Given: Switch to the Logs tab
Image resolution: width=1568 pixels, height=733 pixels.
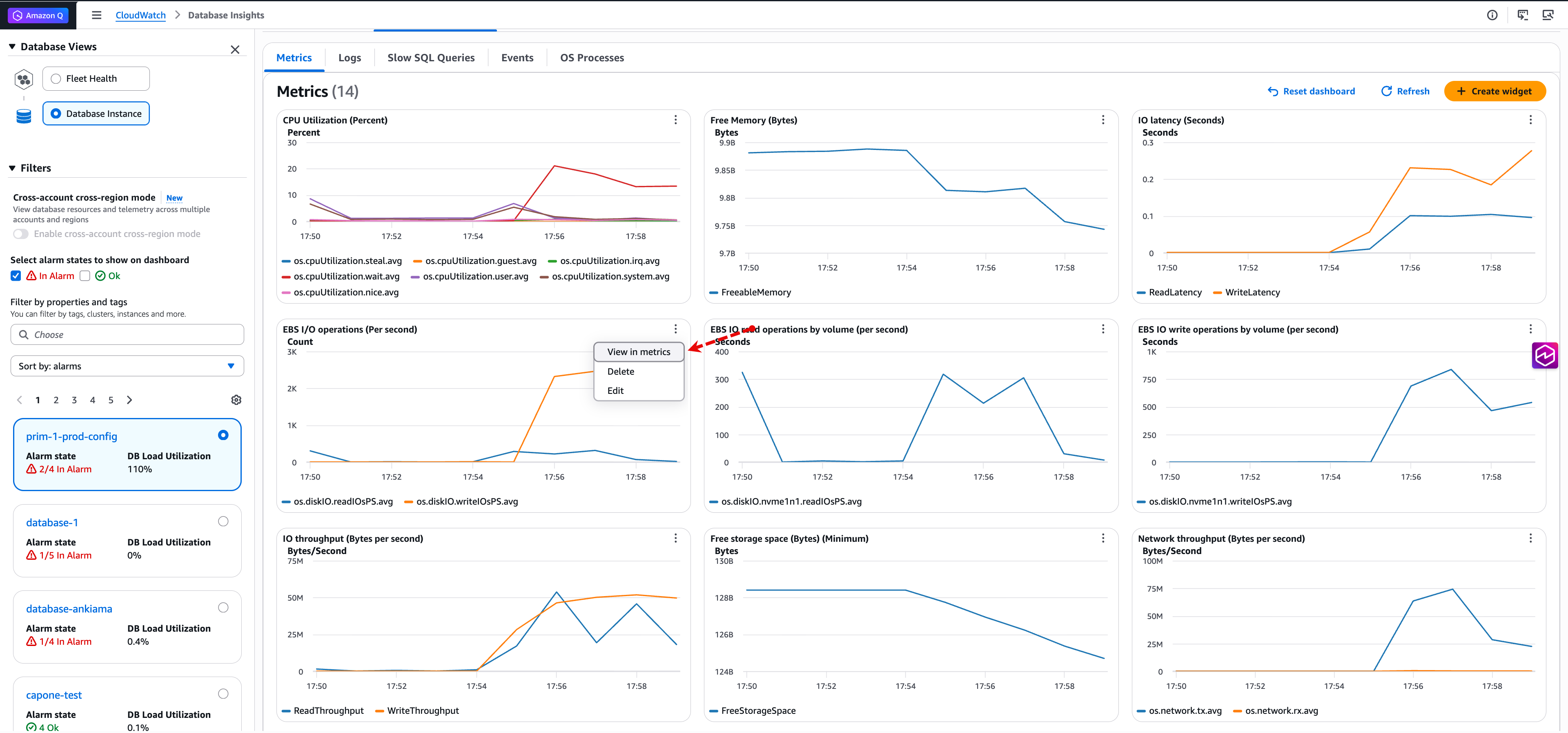Looking at the screenshot, I should point(350,58).
